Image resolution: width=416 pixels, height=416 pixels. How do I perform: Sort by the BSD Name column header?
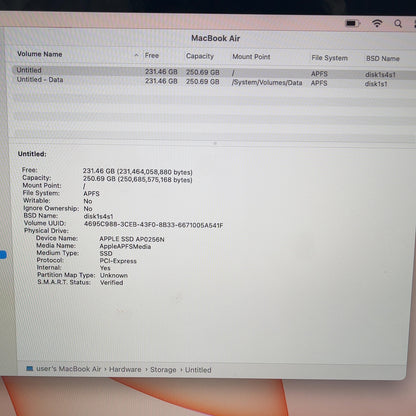[382, 59]
